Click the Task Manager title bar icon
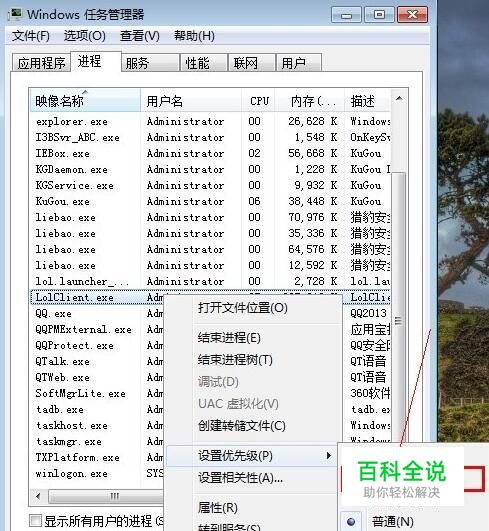The image size is (489, 531). click(15, 15)
